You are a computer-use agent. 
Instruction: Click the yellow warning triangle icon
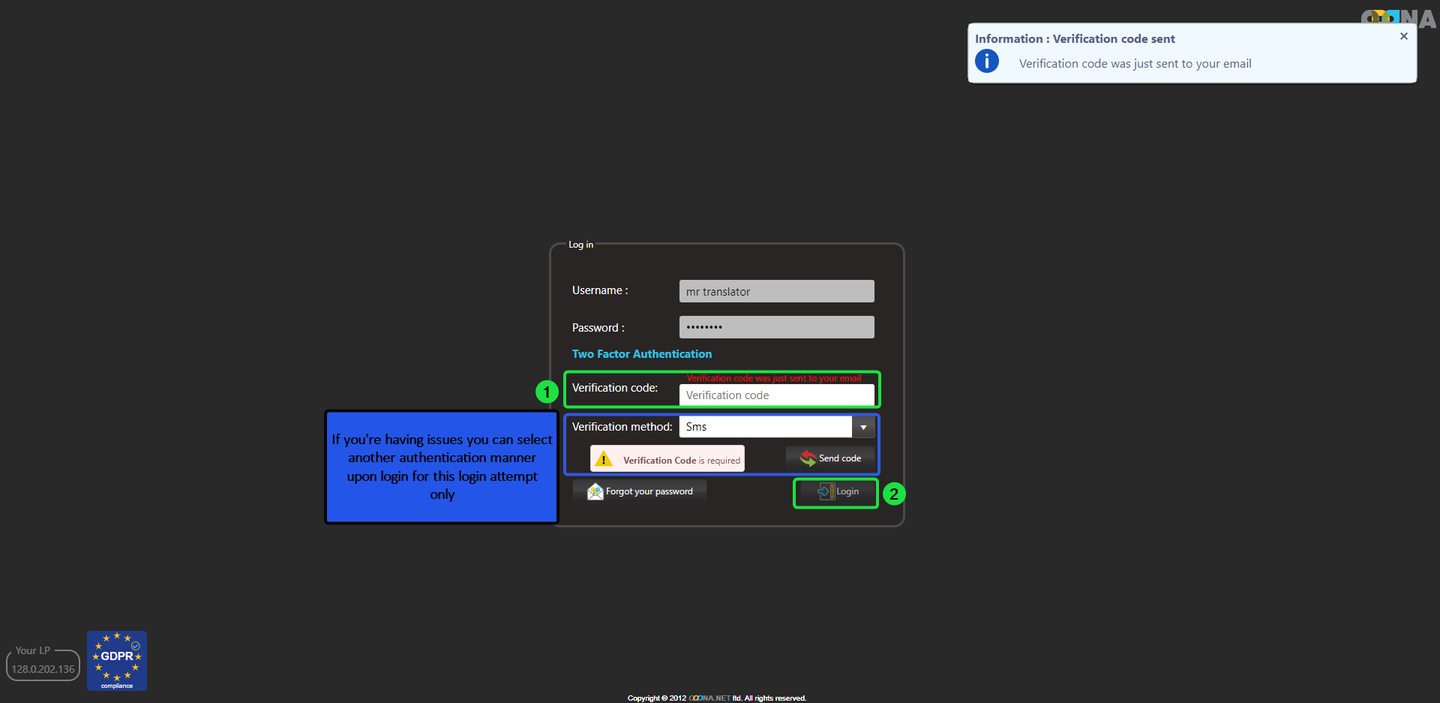tap(603, 459)
